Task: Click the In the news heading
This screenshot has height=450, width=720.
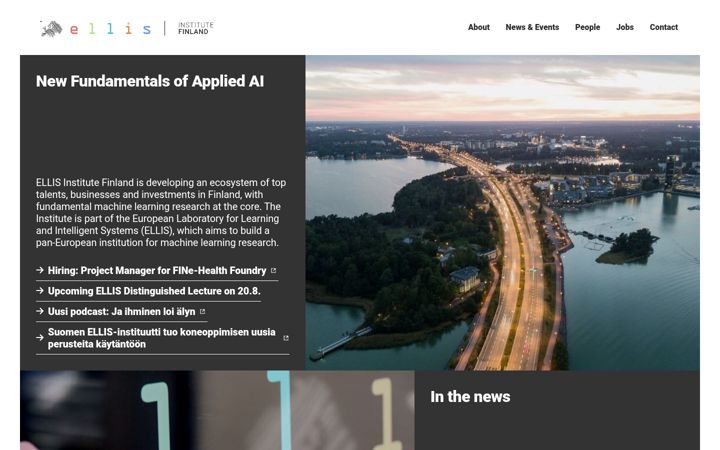Action: 470,397
